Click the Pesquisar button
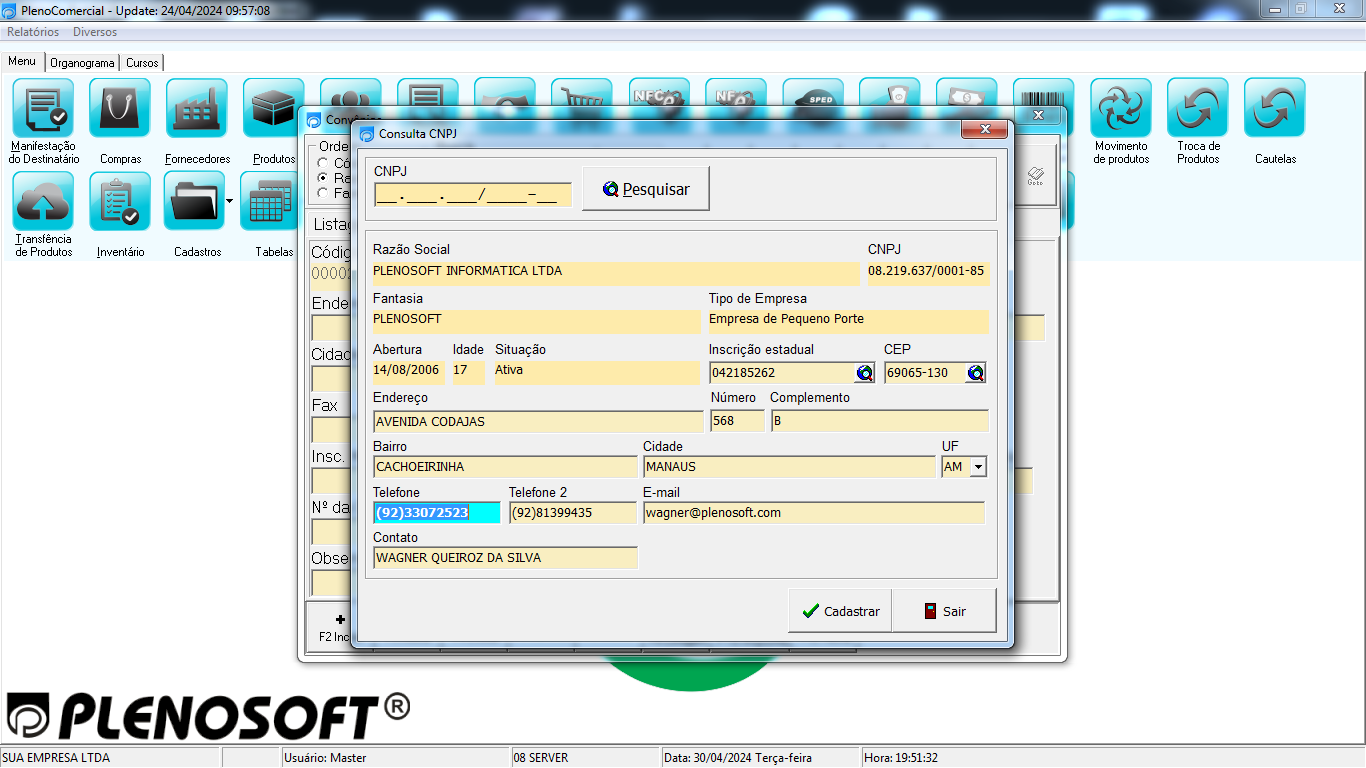The width and height of the screenshot is (1366, 768). coord(646,189)
